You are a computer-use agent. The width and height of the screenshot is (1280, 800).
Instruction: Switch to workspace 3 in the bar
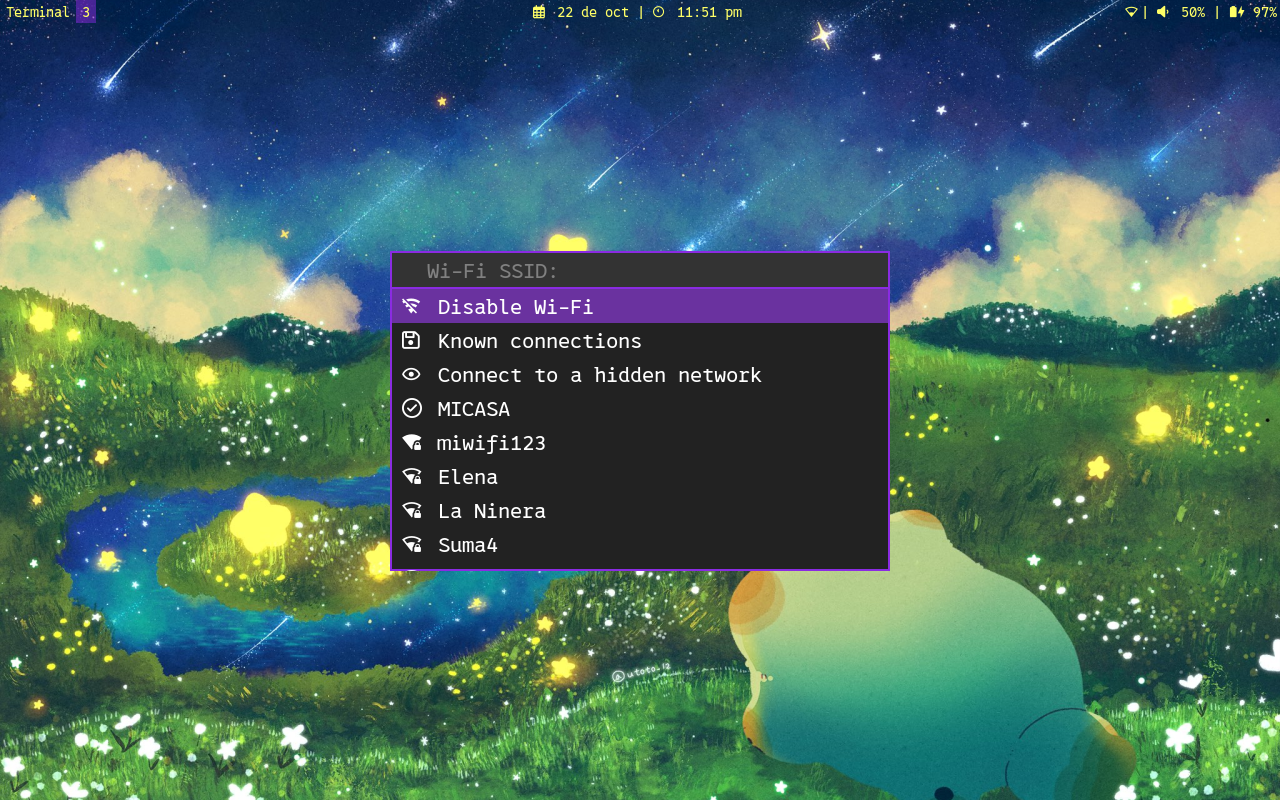tap(85, 11)
